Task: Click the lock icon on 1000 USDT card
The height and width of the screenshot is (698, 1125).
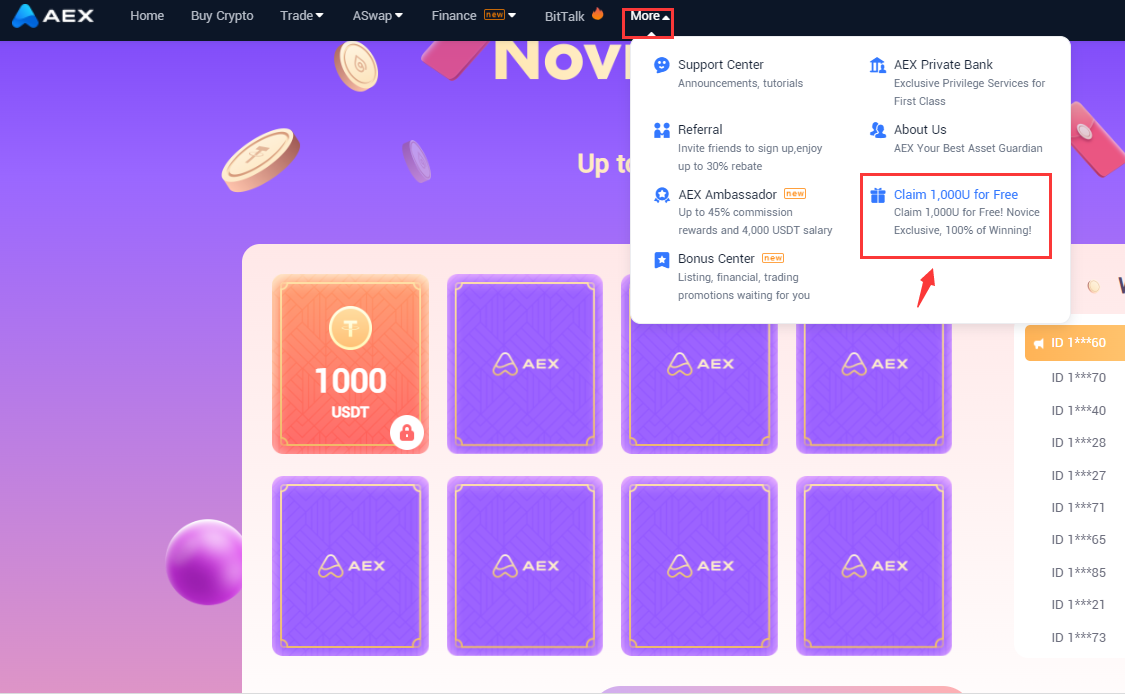Action: coord(407,433)
